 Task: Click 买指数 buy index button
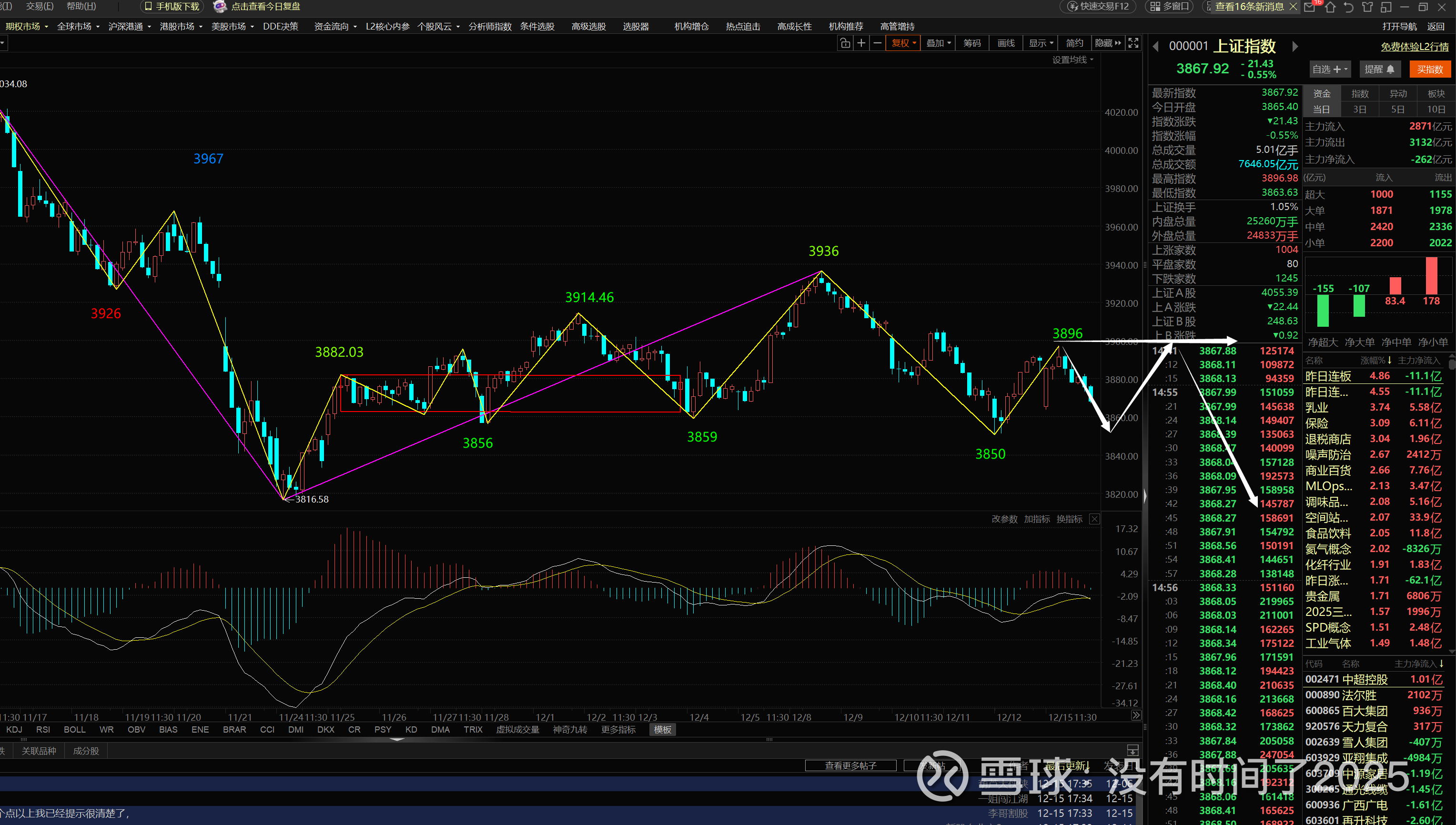point(1429,69)
